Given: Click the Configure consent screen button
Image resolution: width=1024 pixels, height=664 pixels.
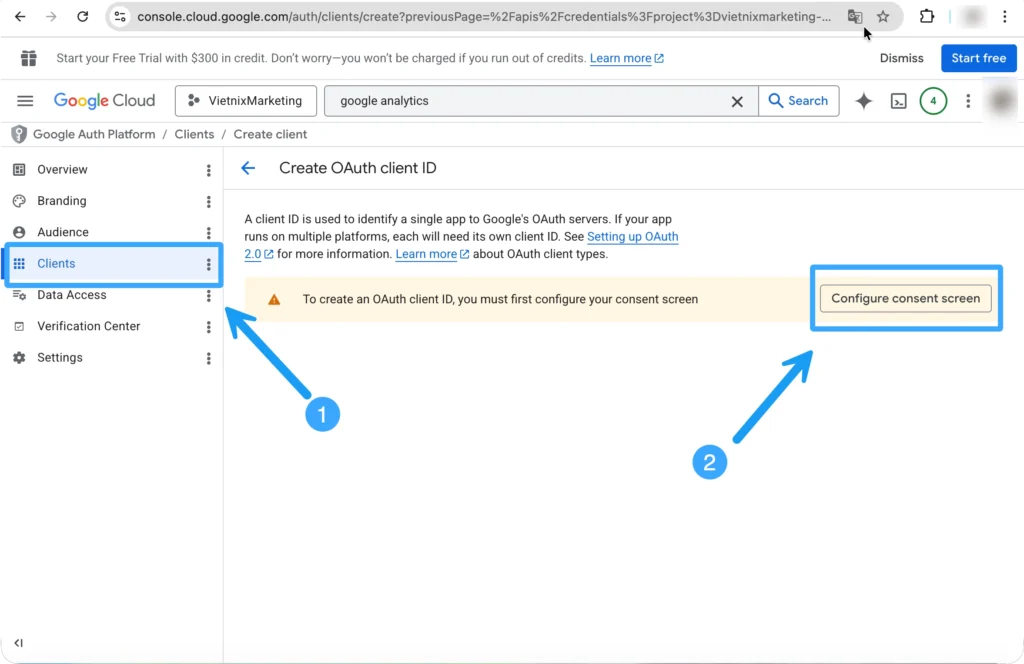Looking at the screenshot, I should (x=905, y=298).
